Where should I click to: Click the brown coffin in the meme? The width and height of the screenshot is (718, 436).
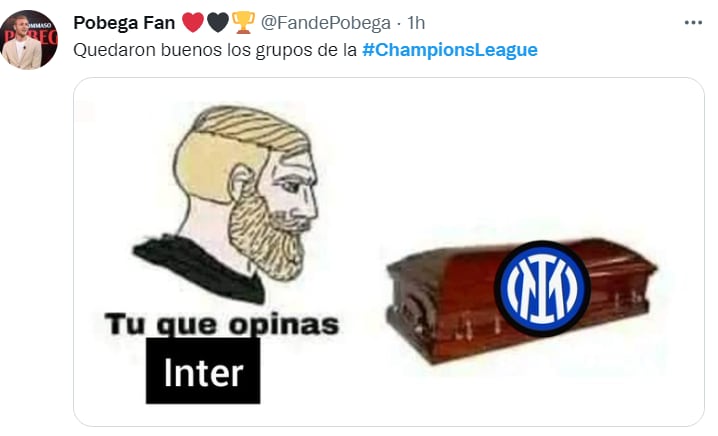(x=522, y=301)
